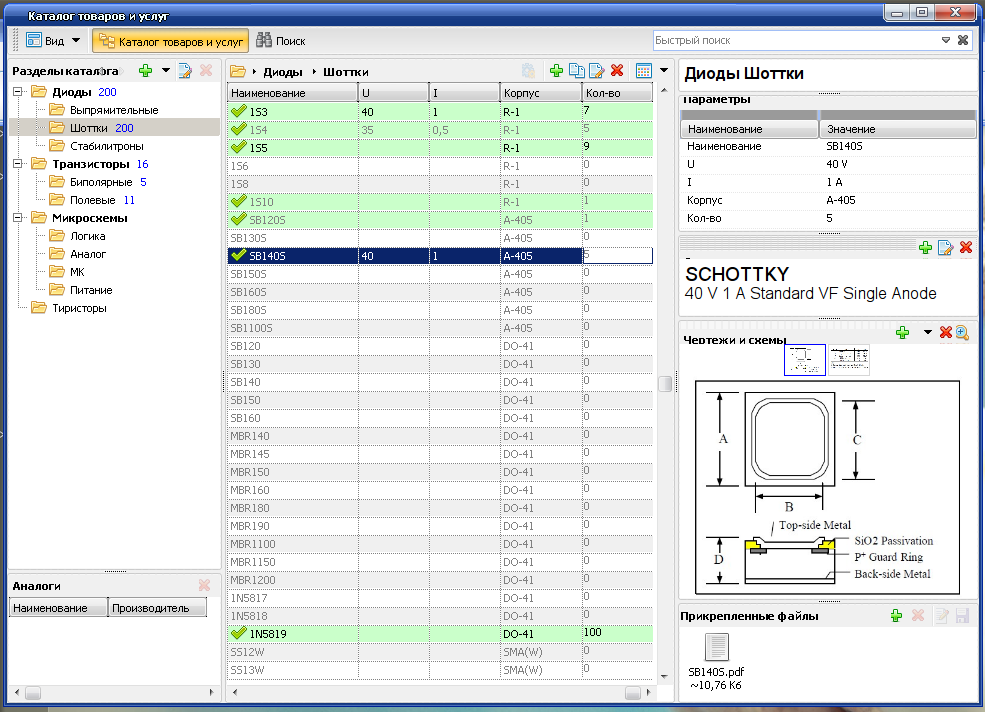Open the quick search history dropdown

click(x=945, y=40)
